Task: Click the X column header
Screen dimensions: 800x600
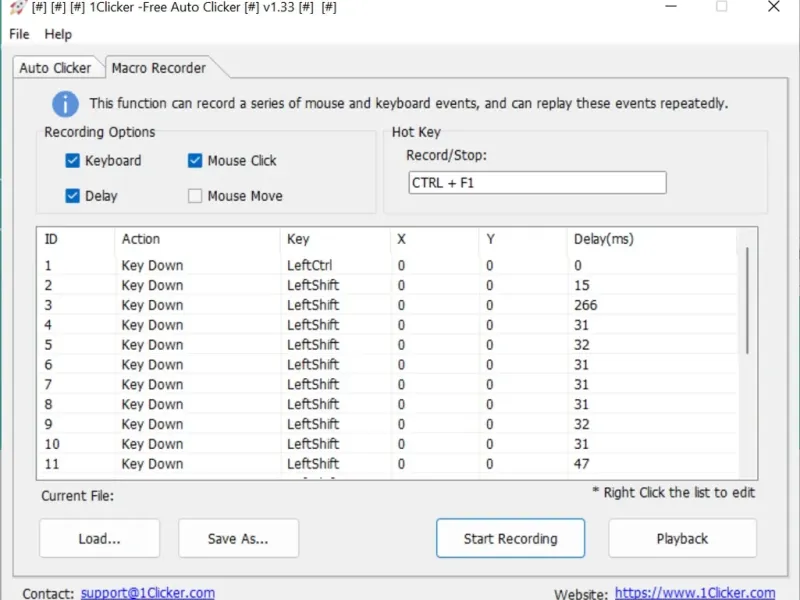Action: coord(435,239)
